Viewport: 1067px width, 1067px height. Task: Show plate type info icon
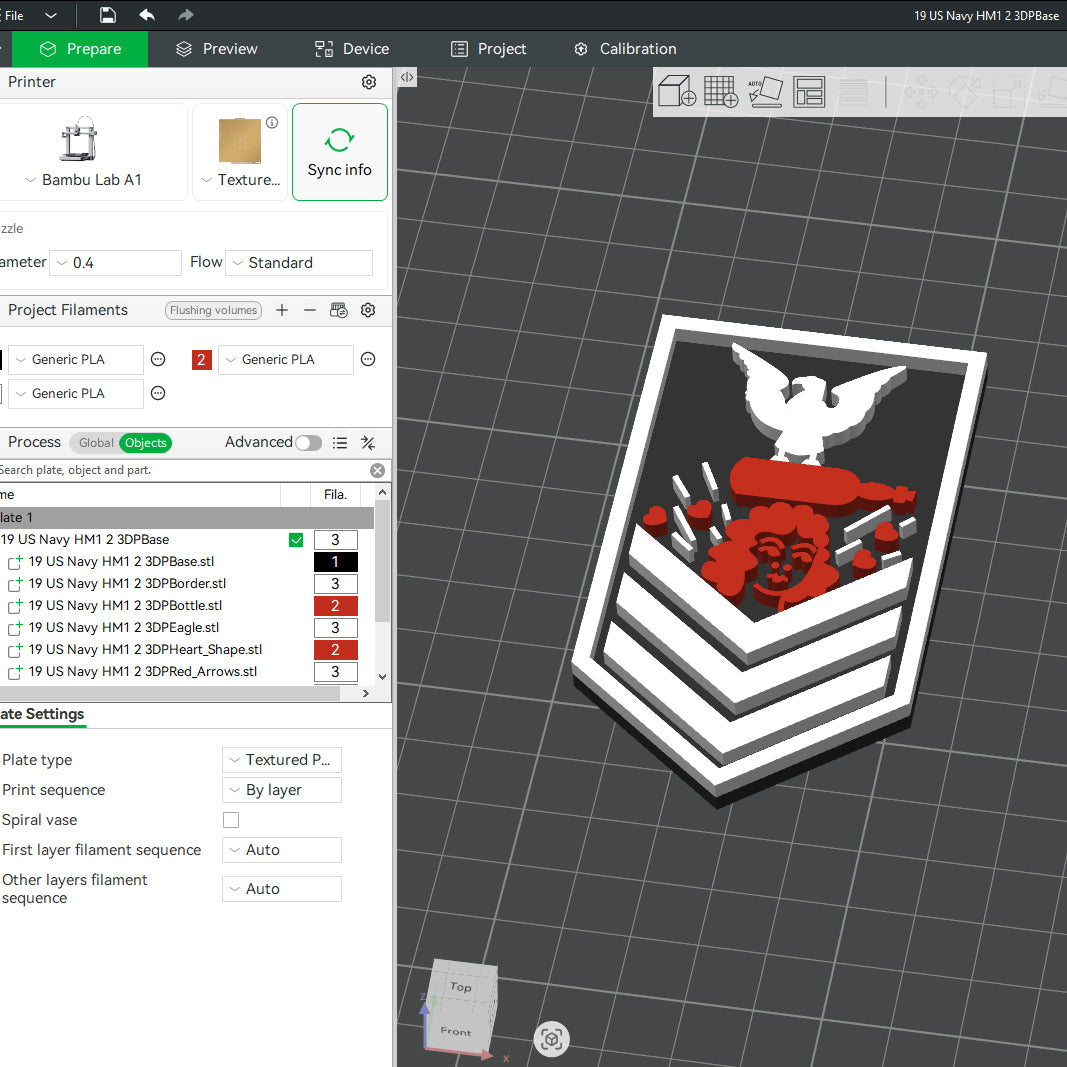[272, 122]
